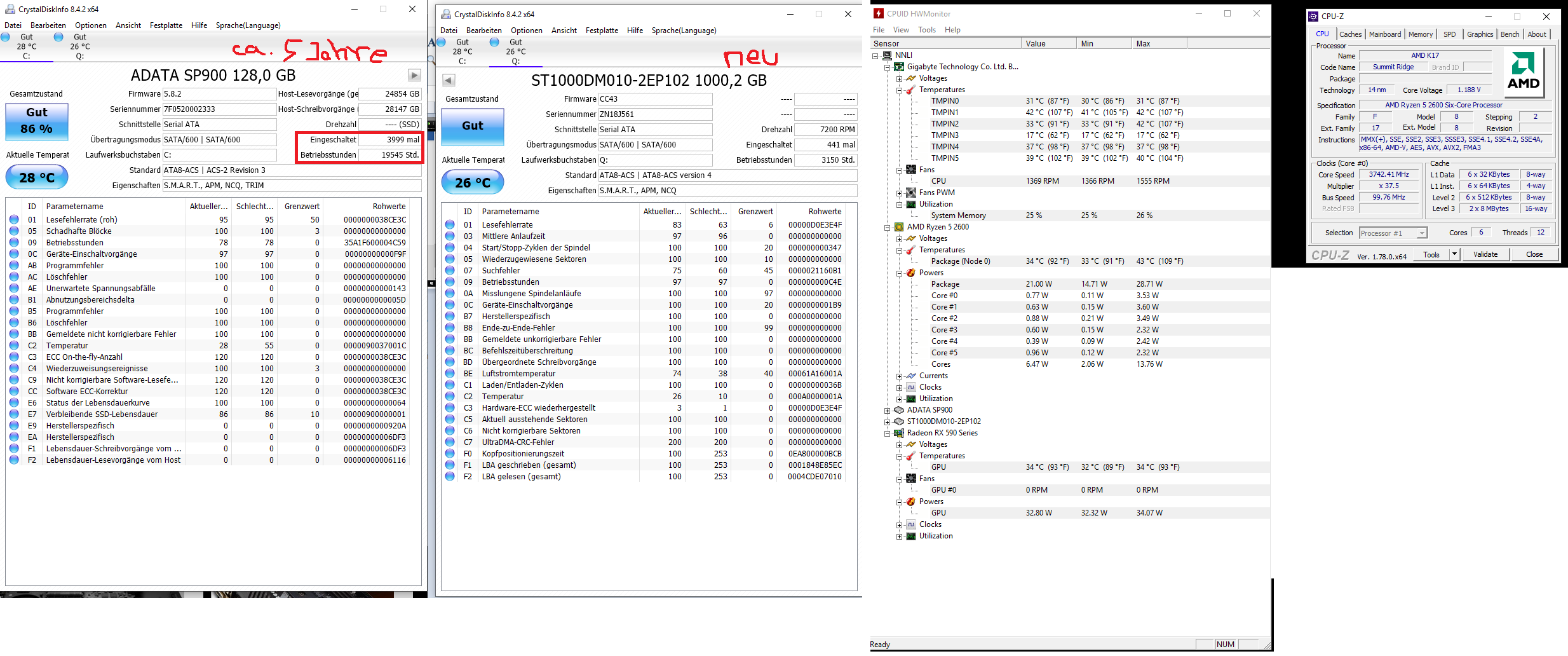
Task: Click the status circle for Lesefehlerrate (roh) row
Action: coord(14,220)
